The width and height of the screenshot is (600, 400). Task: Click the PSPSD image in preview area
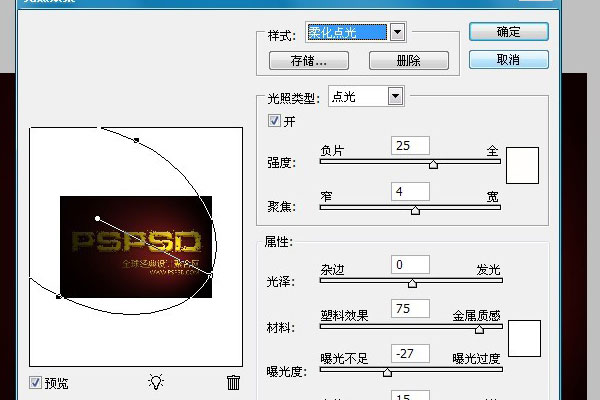pyautogui.click(x=136, y=246)
